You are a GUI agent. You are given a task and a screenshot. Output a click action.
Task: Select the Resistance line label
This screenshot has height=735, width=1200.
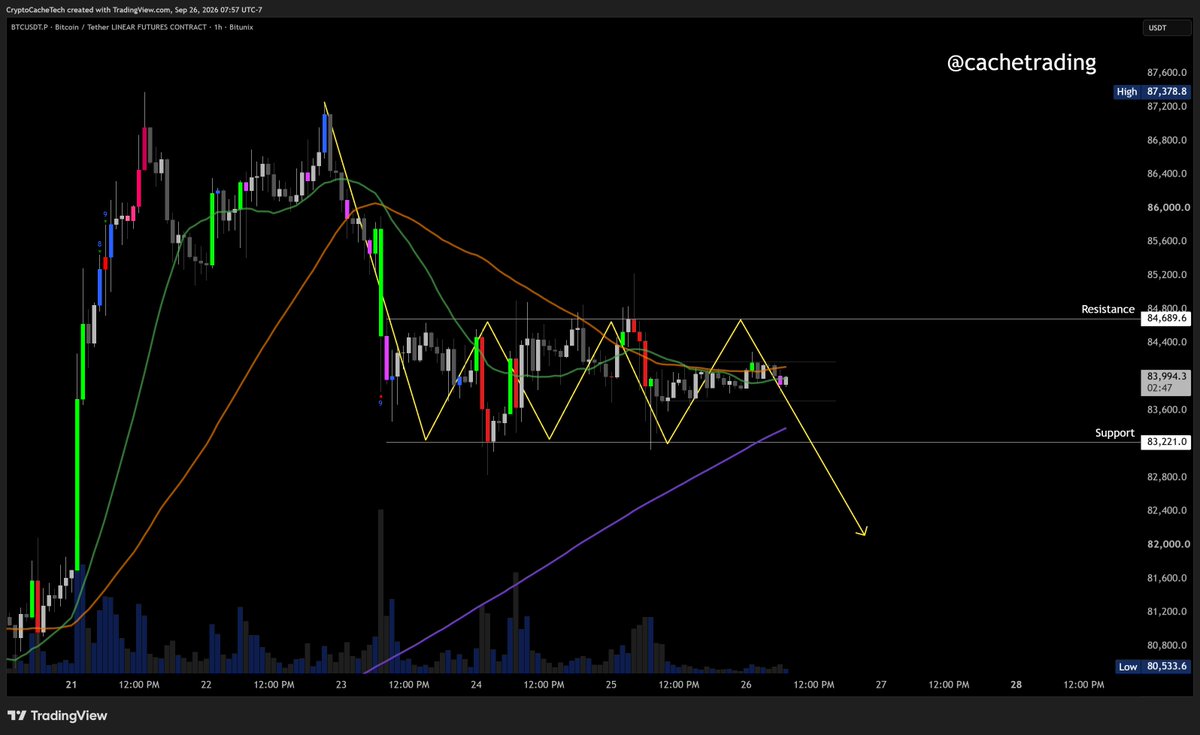1108,310
